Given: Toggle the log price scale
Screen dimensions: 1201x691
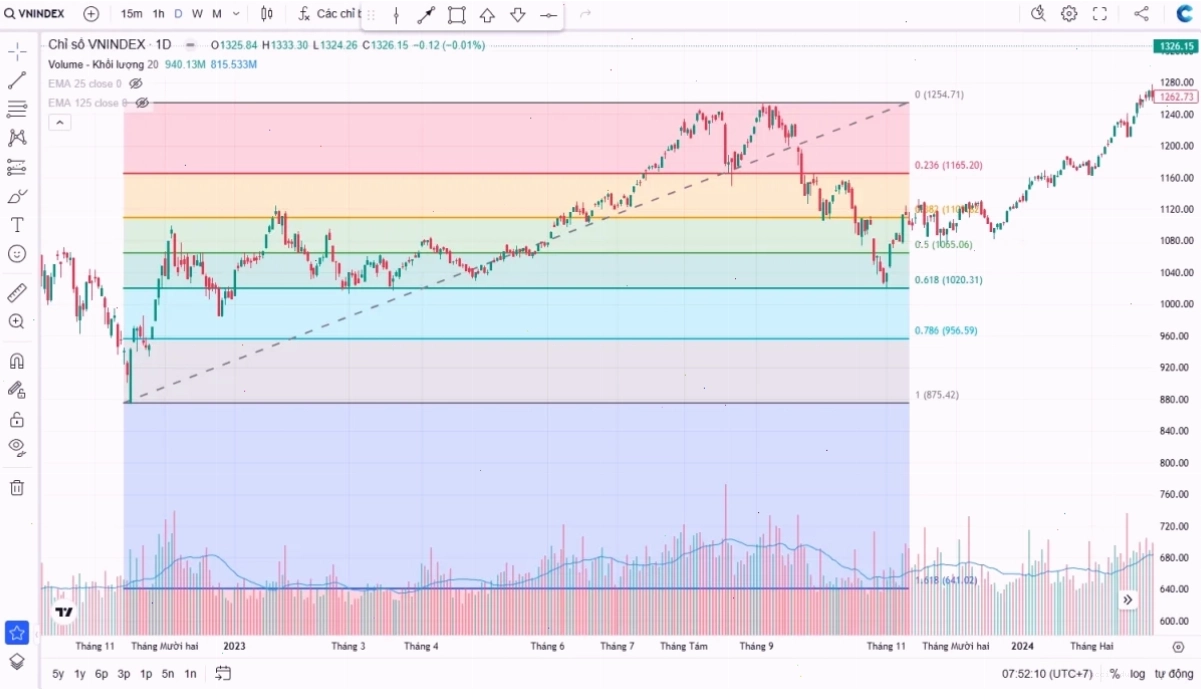Looking at the screenshot, I should tap(1139, 674).
